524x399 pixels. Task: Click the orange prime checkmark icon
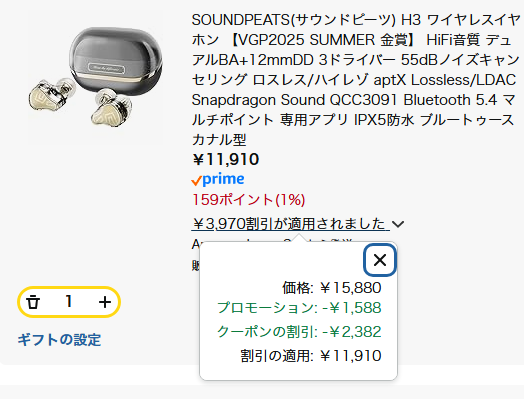pos(196,181)
